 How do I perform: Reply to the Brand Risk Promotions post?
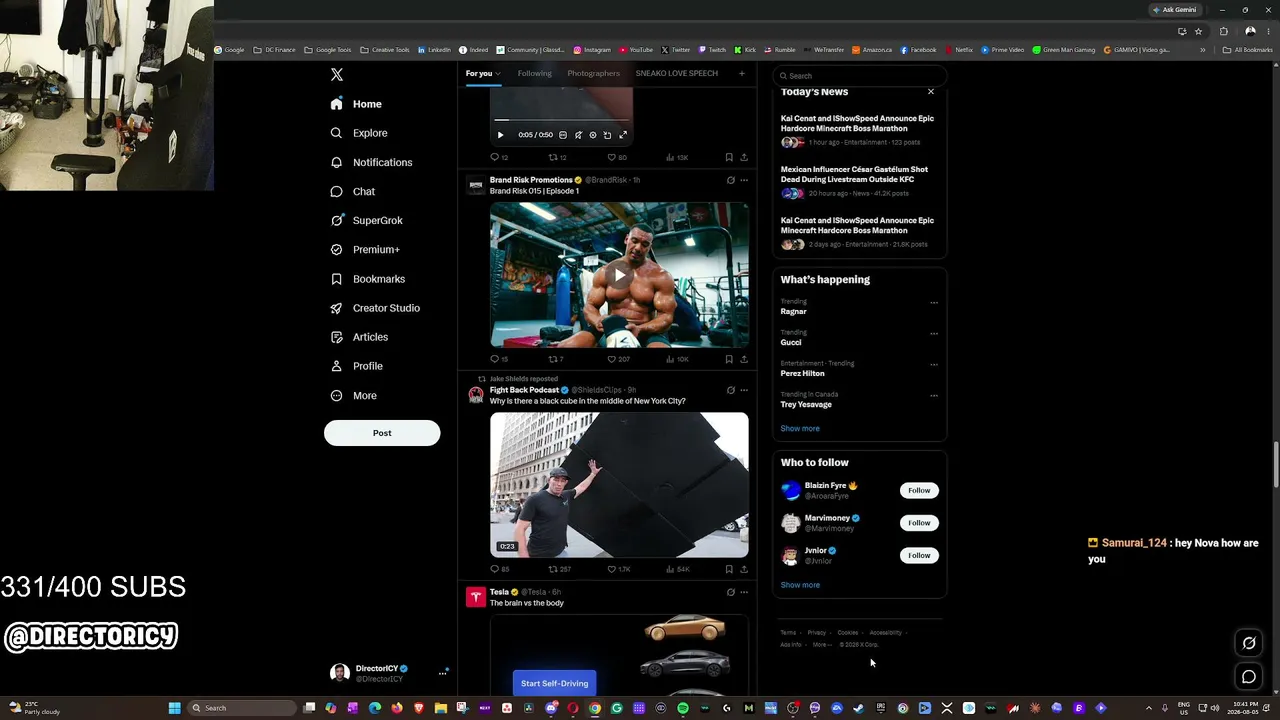494,359
